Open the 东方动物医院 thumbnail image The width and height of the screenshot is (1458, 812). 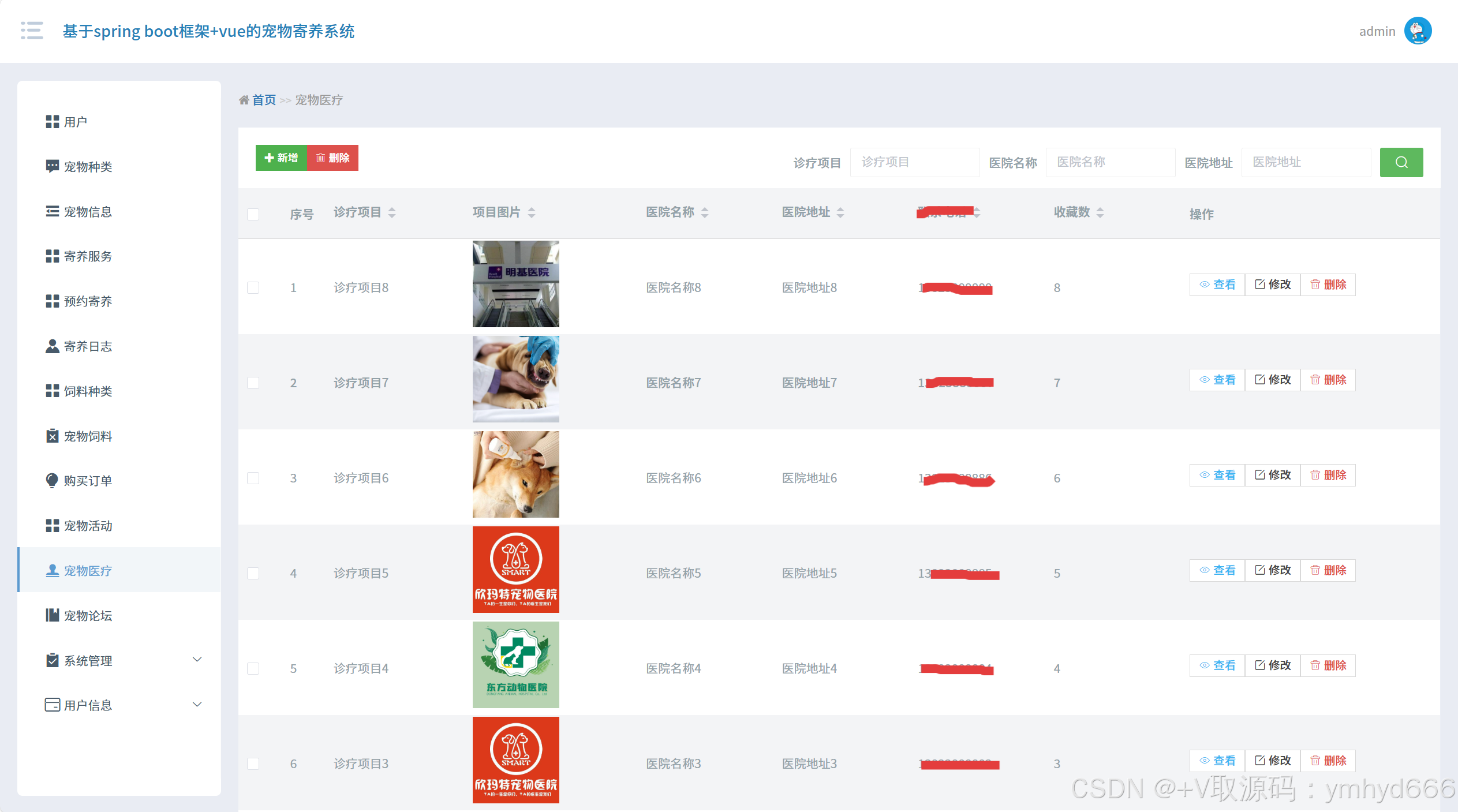[515, 665]
